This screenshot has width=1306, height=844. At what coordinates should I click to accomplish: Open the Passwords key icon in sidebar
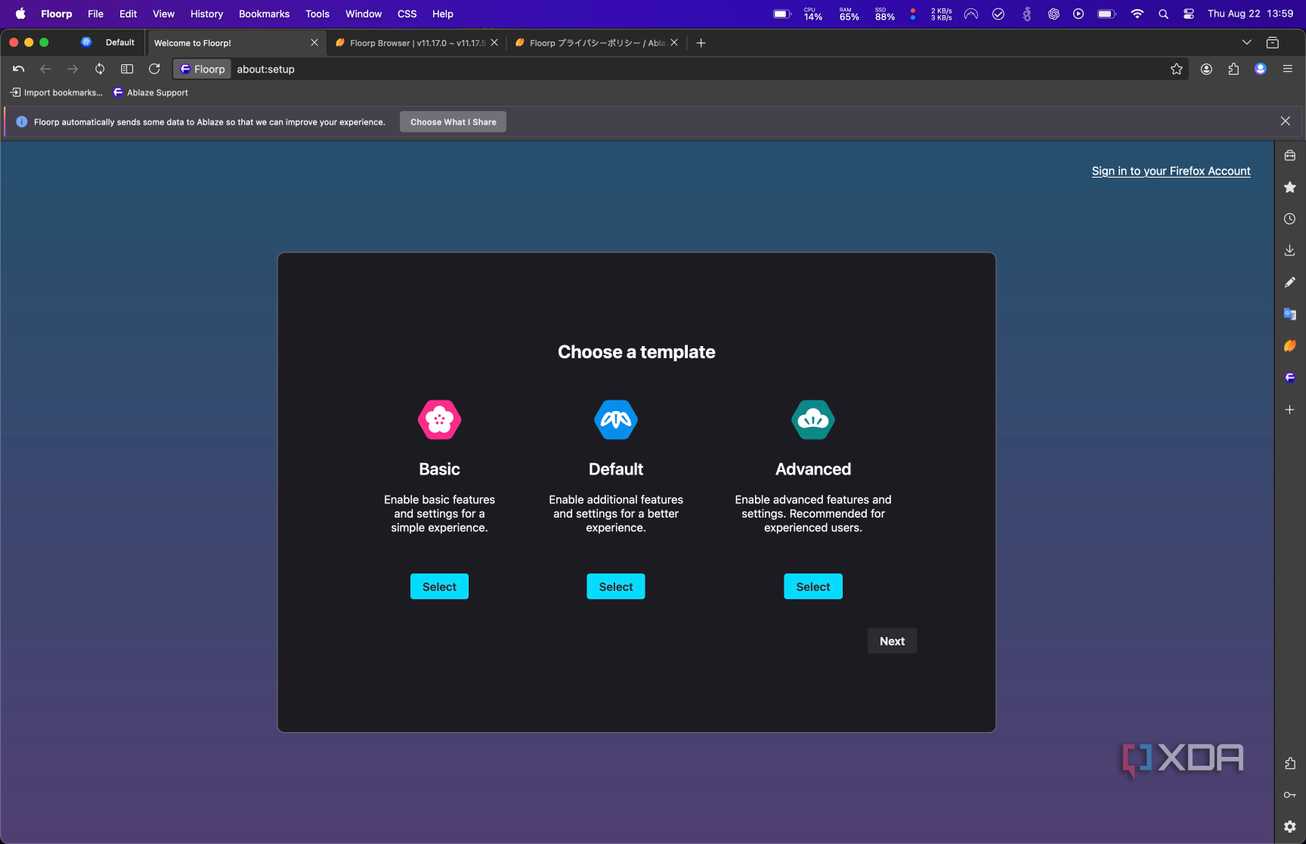tap(1290, 795)
